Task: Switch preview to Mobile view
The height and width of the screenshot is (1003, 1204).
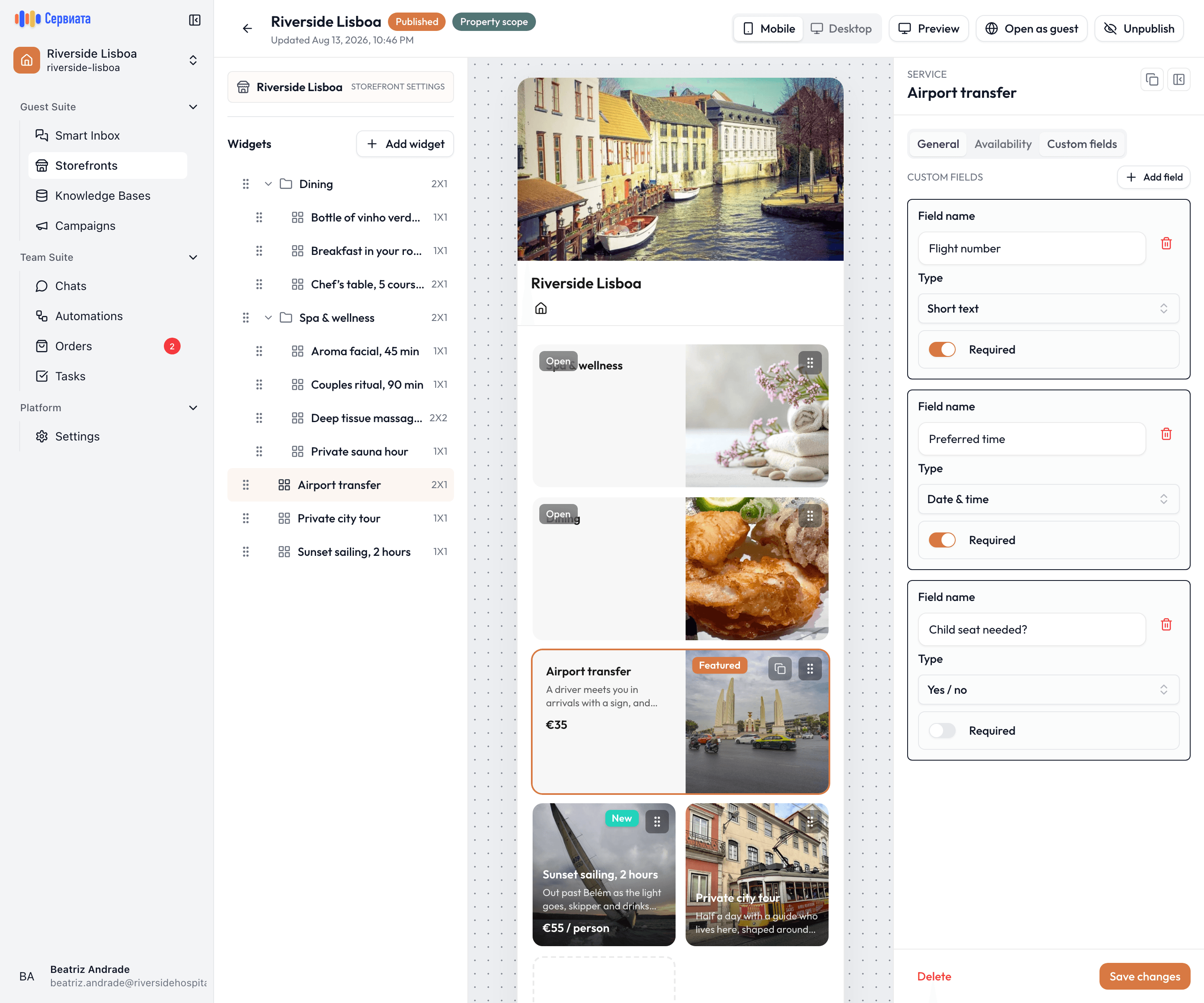Action: tap(769, 29)
